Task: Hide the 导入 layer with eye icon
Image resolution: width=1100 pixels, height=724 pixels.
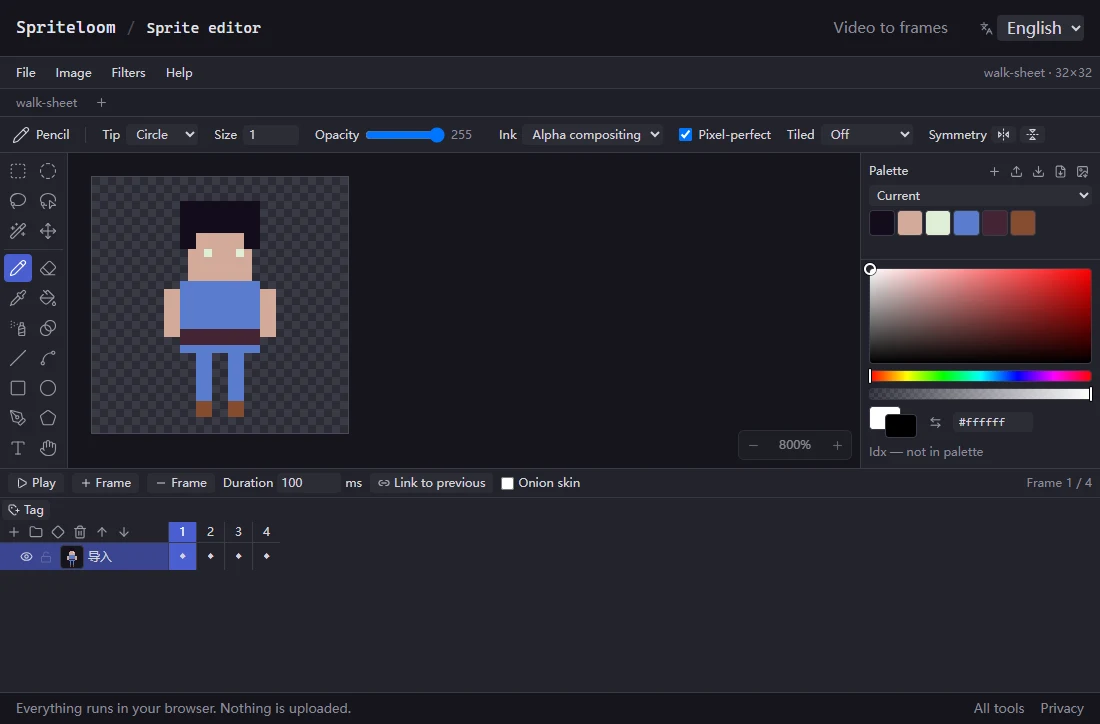Action: [x=26, y=557]
